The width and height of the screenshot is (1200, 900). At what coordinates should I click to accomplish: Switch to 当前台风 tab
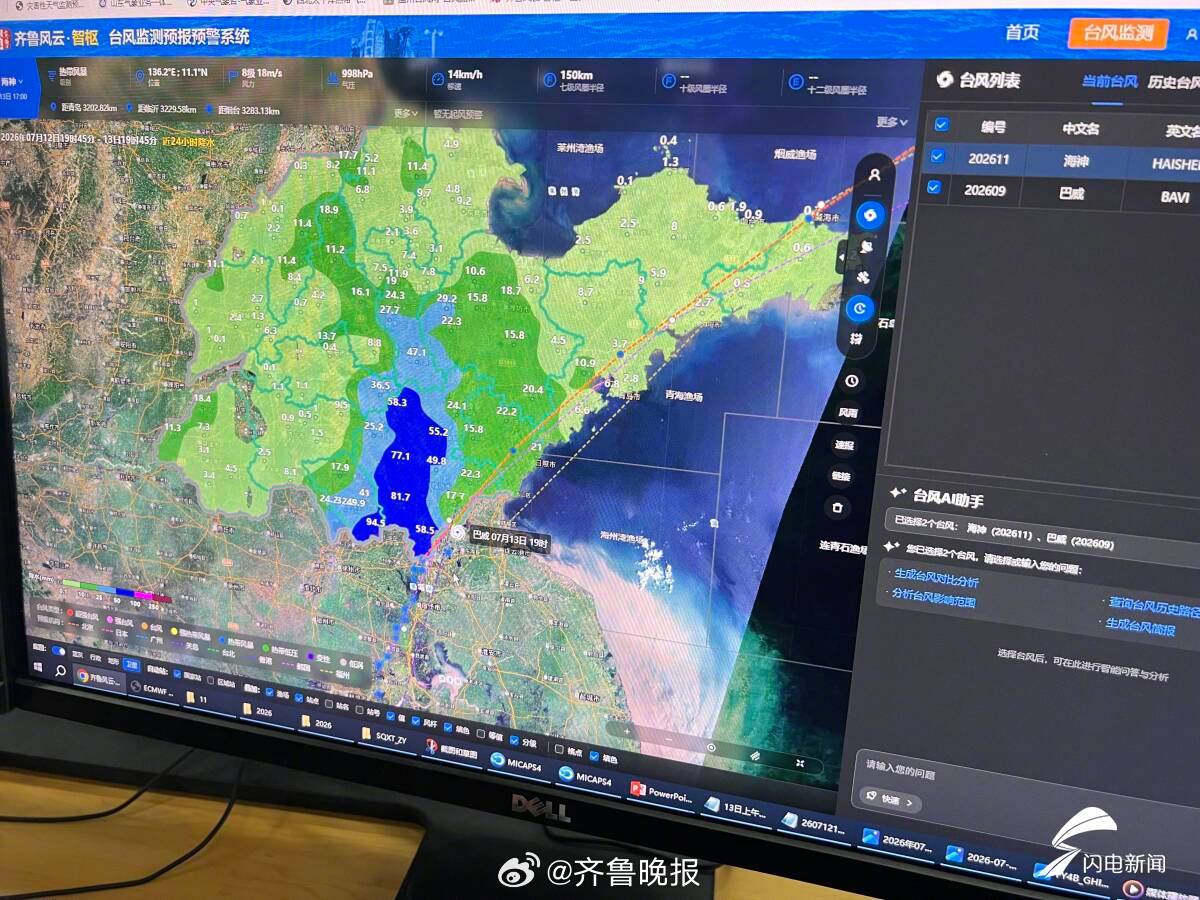[x=1109, y=81]
